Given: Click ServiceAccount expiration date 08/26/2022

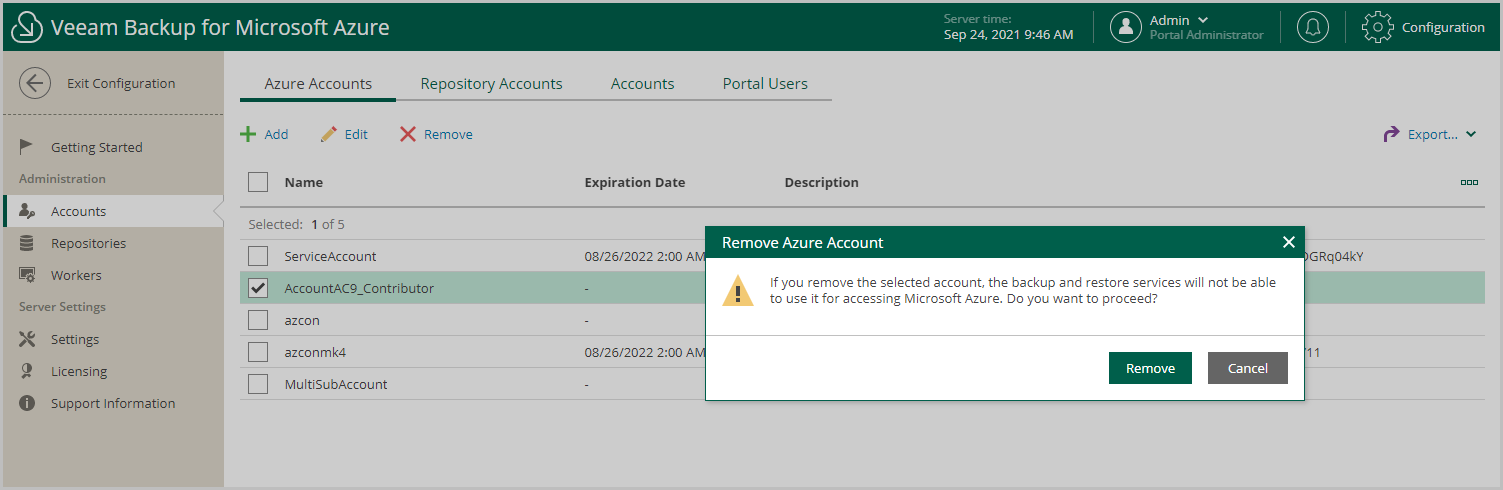Looking at the screenshot, I should (645, 256).
